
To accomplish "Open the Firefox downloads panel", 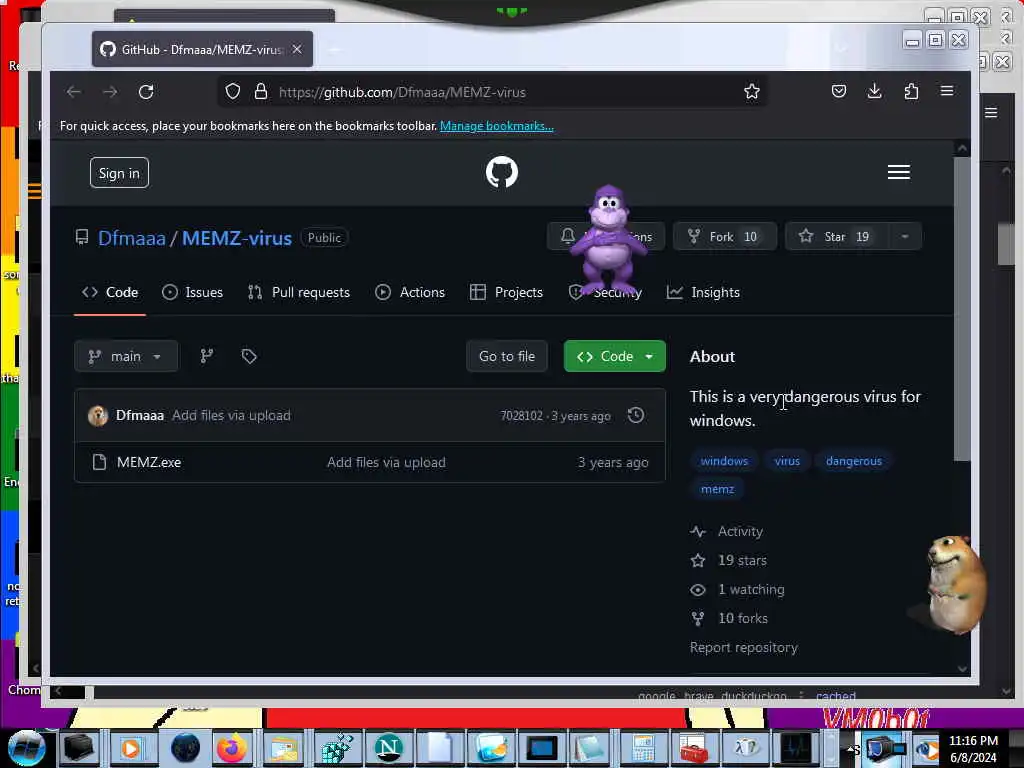I will pyautogui.click(x=874, y=91).
